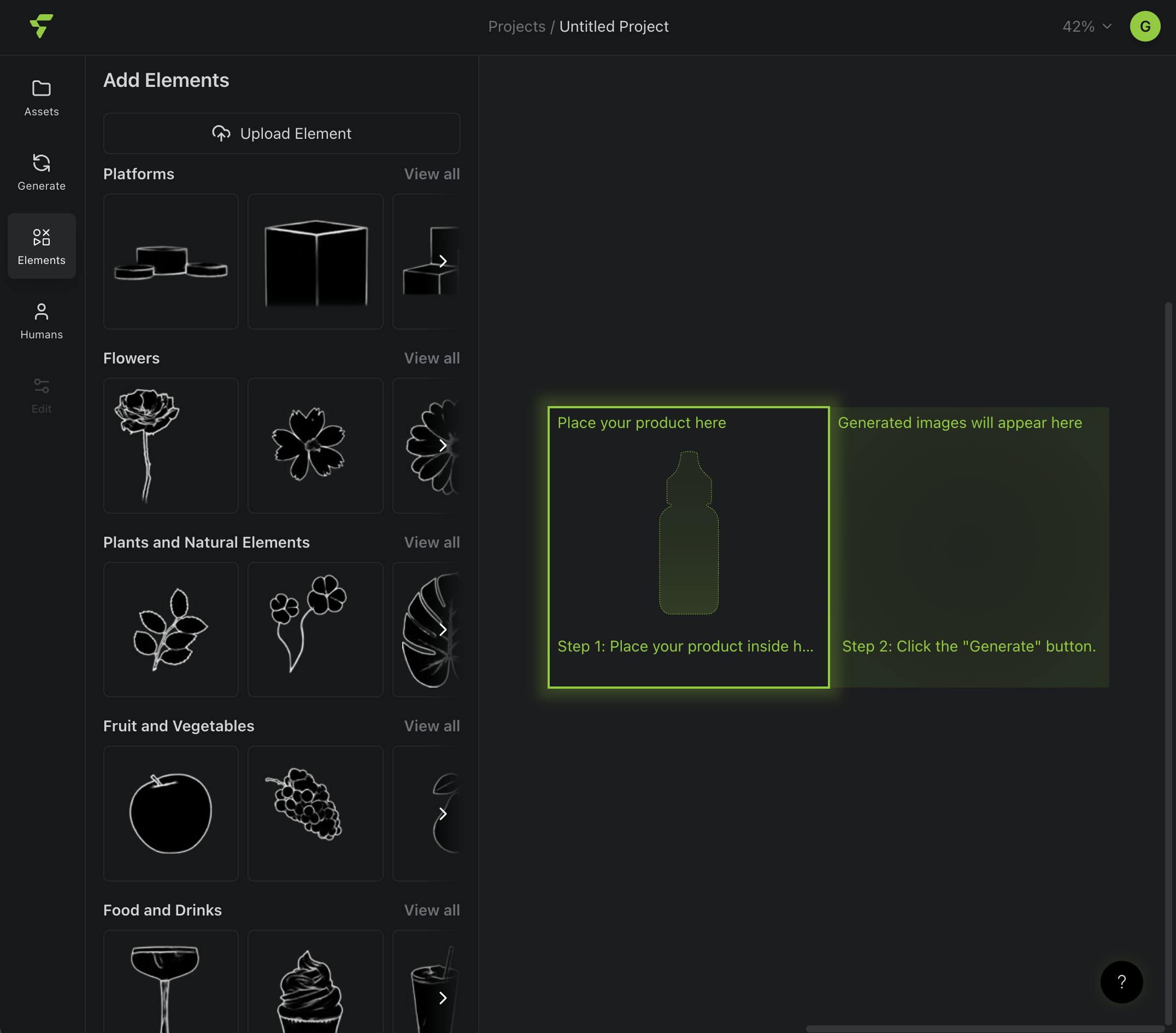Click the green logo home icon
This screenshot has width=1176, height=1033.
coord(42,26)
